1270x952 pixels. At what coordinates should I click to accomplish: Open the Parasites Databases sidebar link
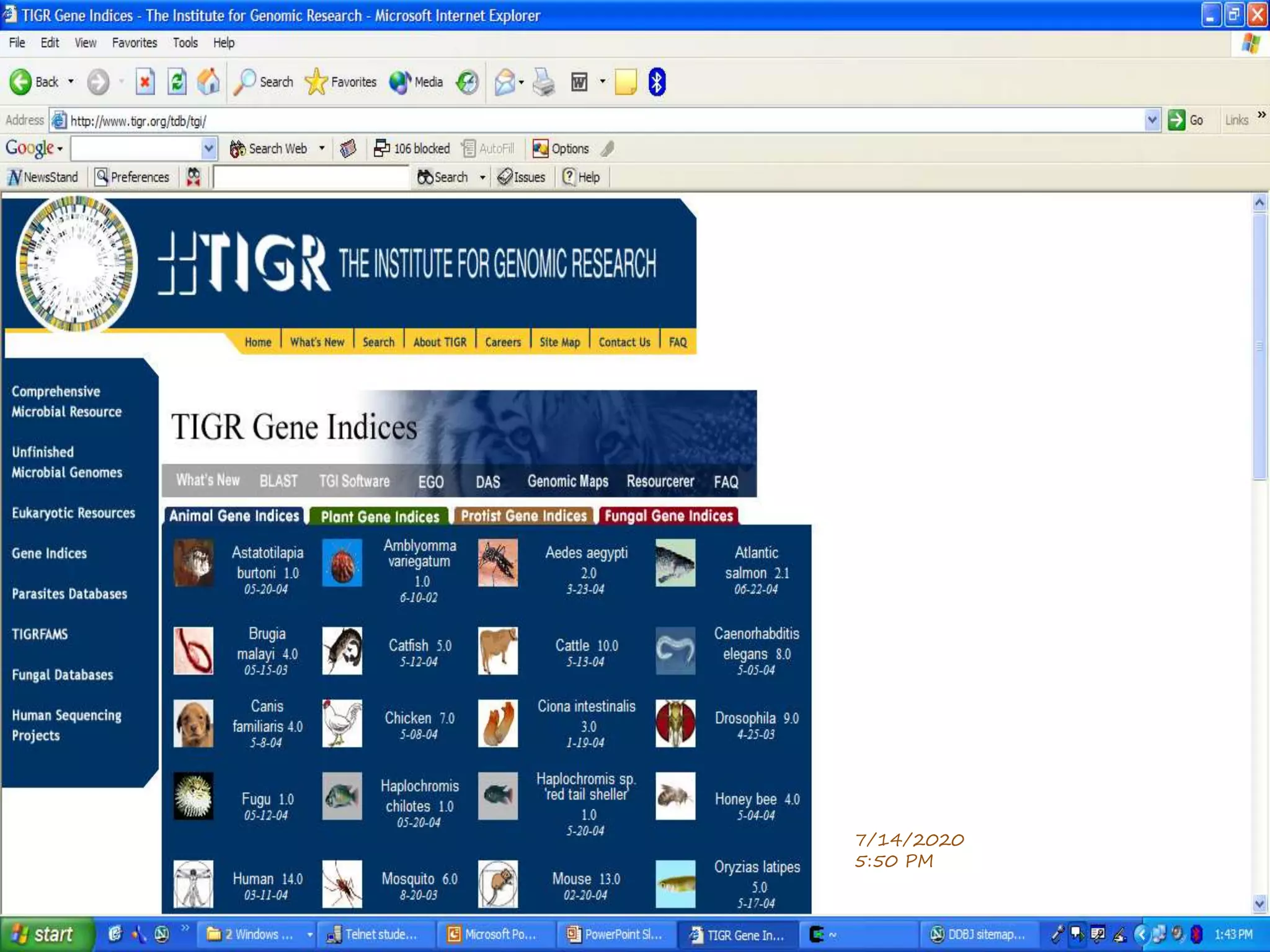click(69, 594)
